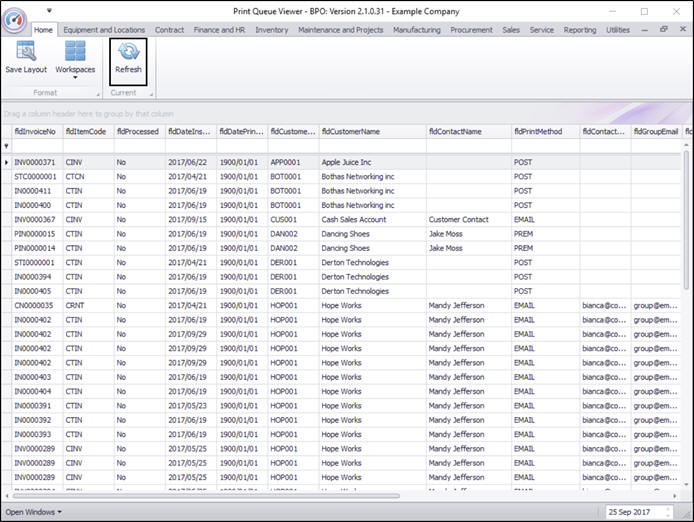Viewport: 694px width, 522px height.
Task: Select the Manufacturing ribbon tab
Action: pos(416,30)
